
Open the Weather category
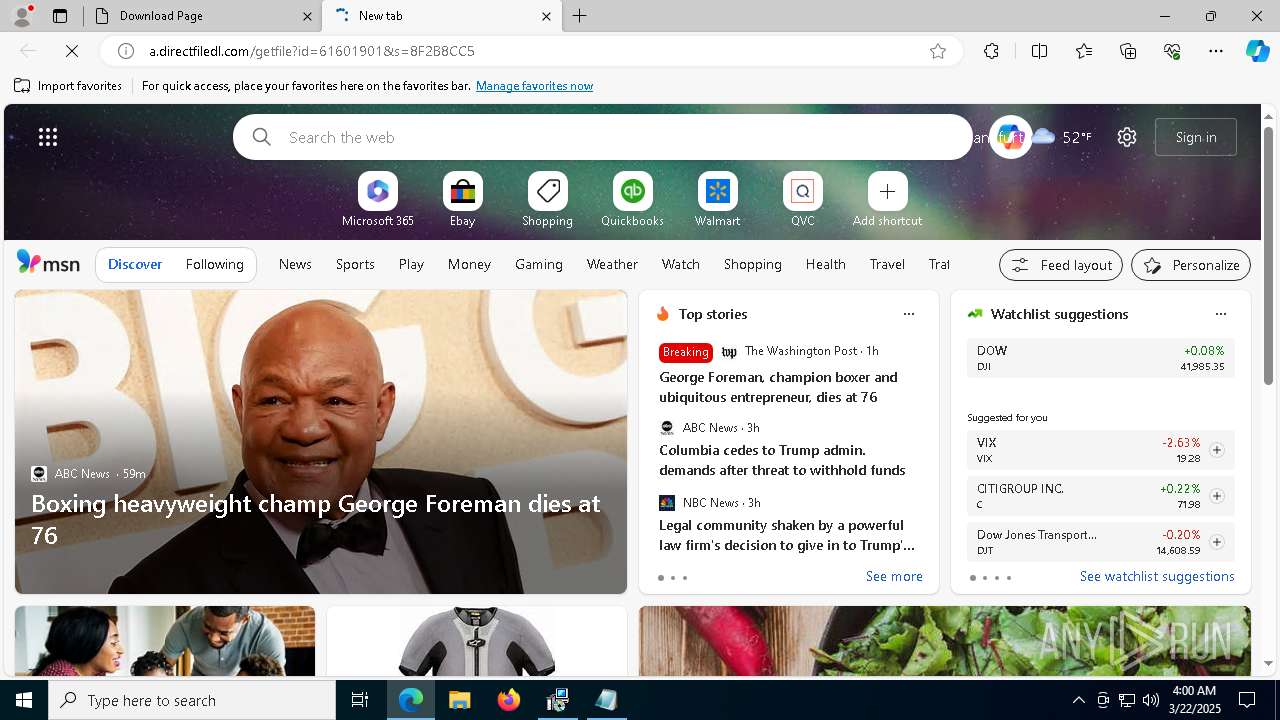pyautogui.click(x=612, y=264)
